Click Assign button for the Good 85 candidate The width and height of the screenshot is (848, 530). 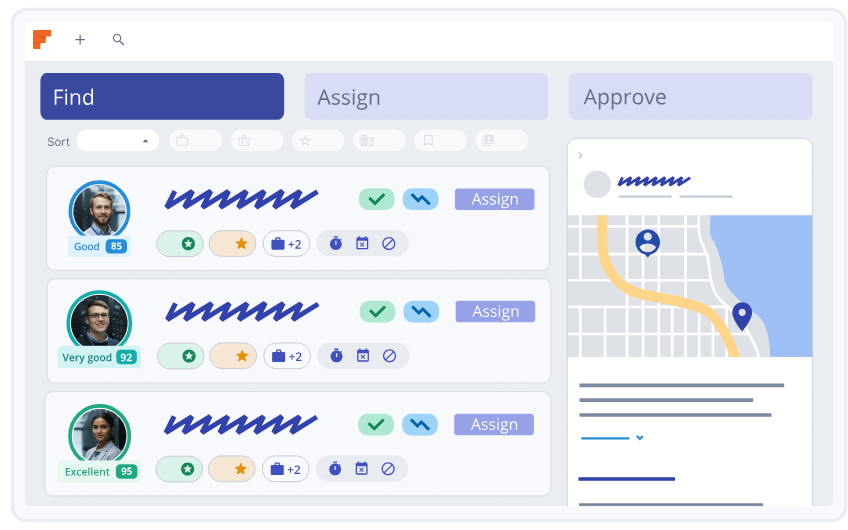pos(494,199)
